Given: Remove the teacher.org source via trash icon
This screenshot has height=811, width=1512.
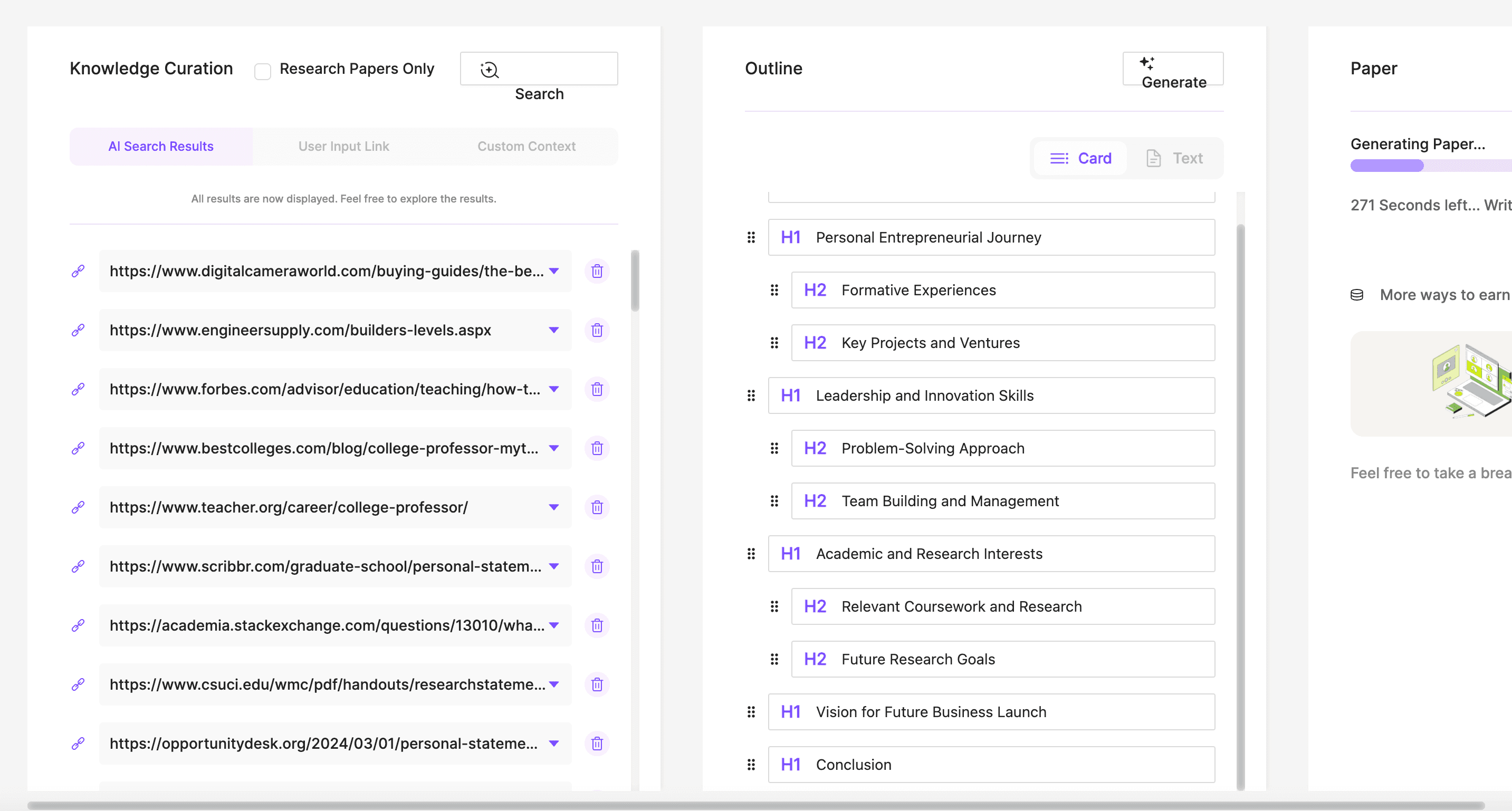Looking at the screenshot, I should (x=597, y=508).
